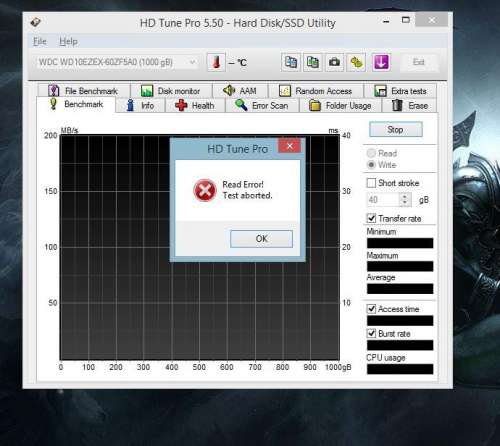Viewport: 500px width, 446px height.
Task: Minimize the HD Tune Pro window
Action: (386, 21)
